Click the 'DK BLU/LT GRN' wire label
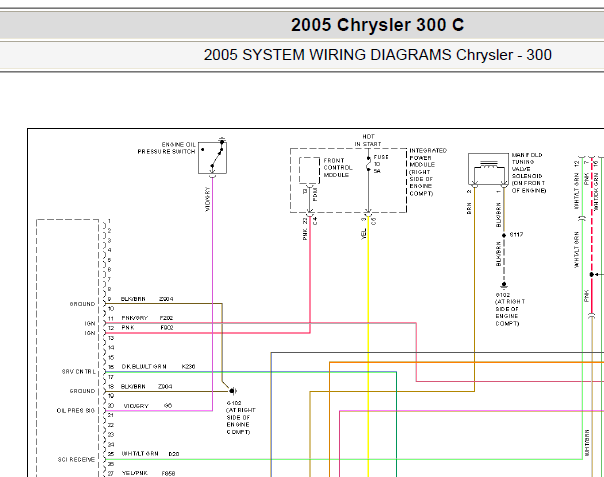The width and height of the screenshot is (604, 477). (x=144, y=366)
